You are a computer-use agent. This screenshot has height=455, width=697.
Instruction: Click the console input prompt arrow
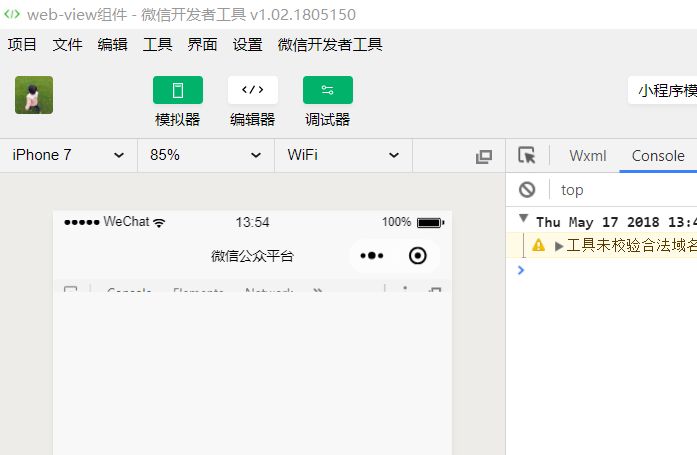(521, 270)
